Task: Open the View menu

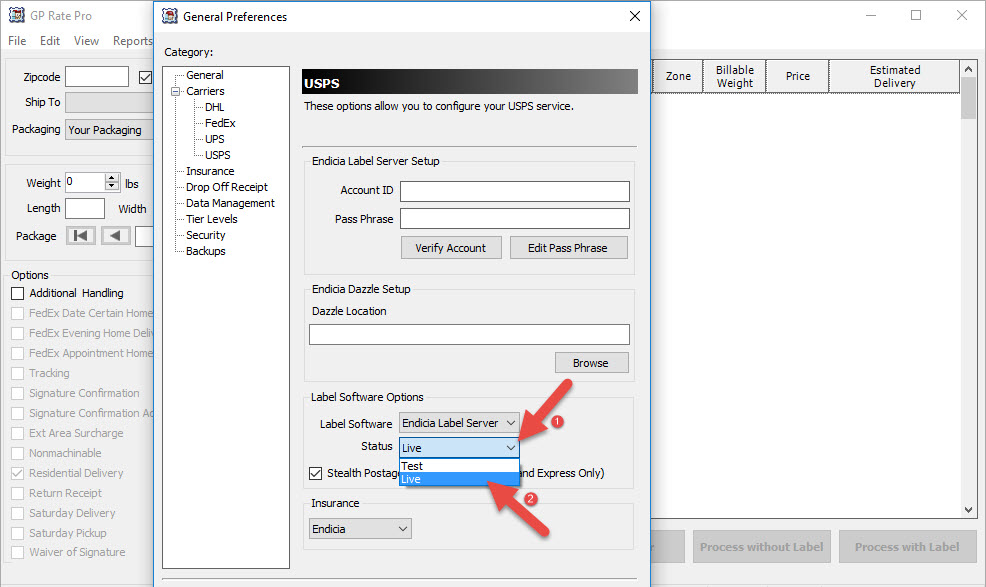Action: coord(86,41)
